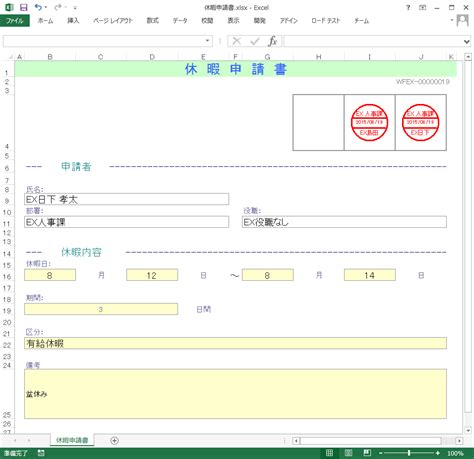Open the Name Box dropdown arrow
Viewport: 474px width, 459px height.
pos(207,41)
